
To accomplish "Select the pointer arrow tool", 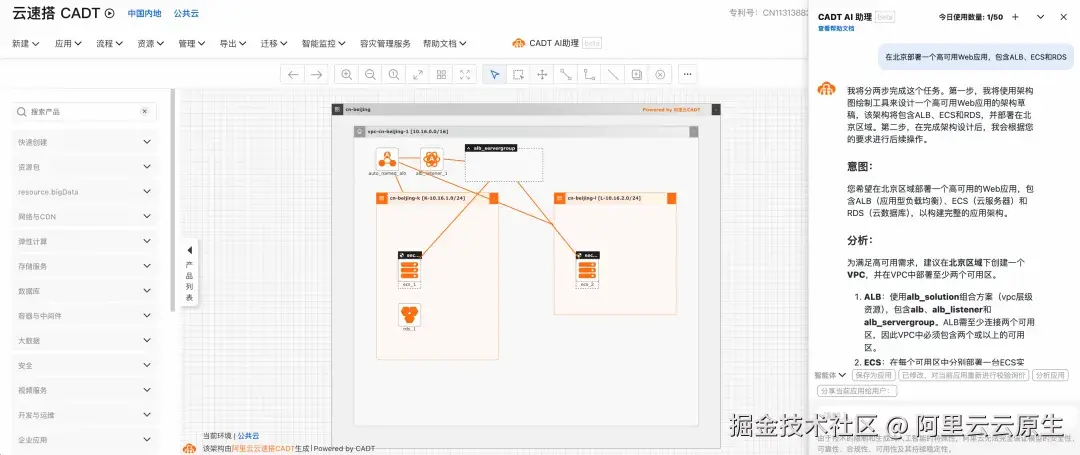I will point(495,74).
